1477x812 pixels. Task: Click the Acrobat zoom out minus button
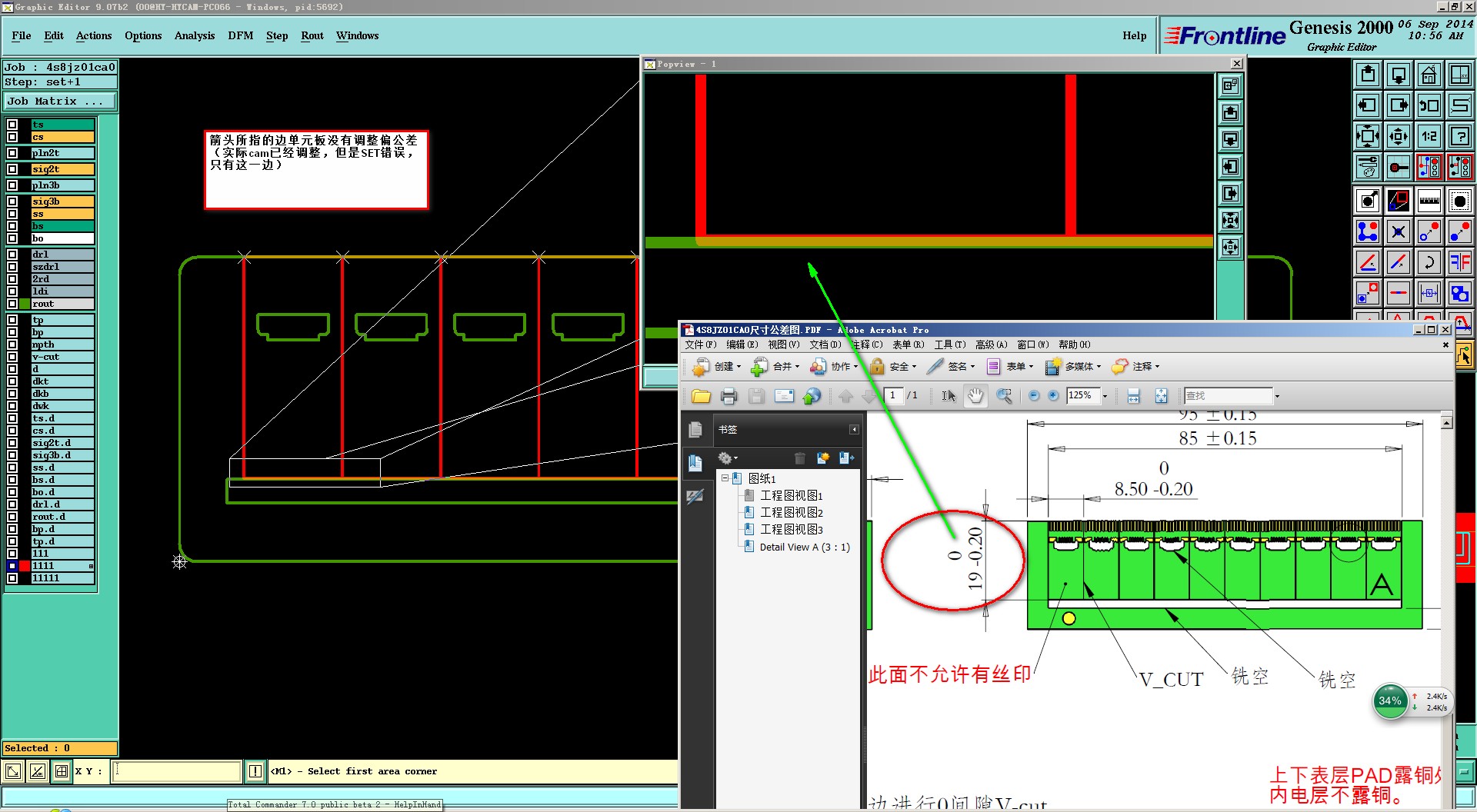(x=1034, y=396)
